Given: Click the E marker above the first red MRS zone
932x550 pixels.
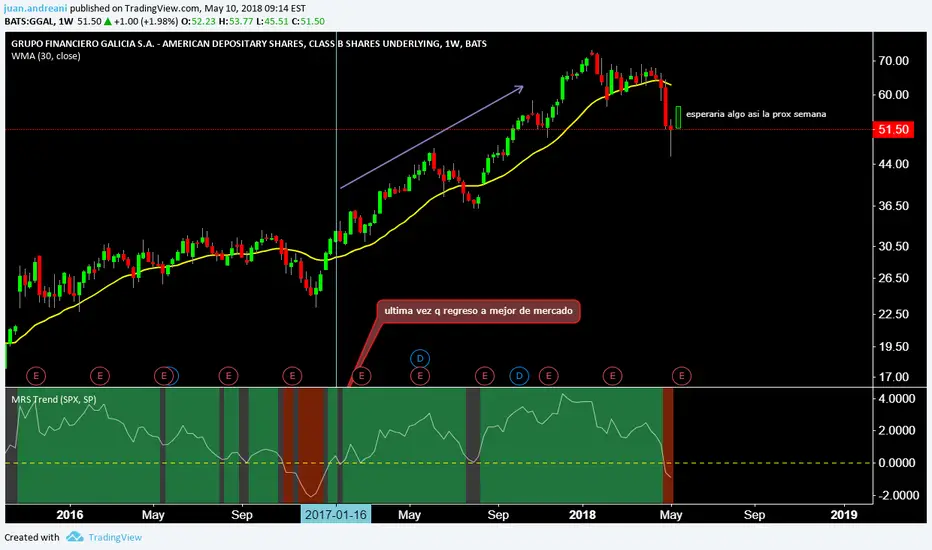Looking at the screenshot, I should [x=292, y=376].
